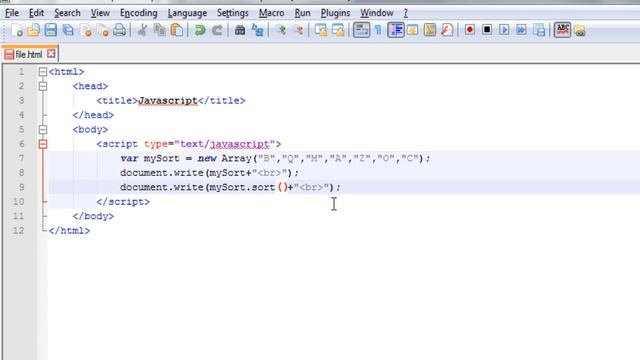Run macro multiple times icon
640x360 pixels.
tap(521, 30)
